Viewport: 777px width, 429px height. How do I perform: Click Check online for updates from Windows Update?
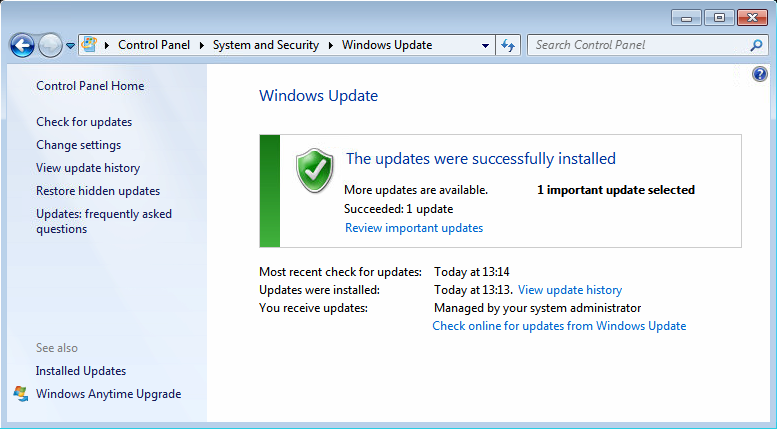point(559,326)
